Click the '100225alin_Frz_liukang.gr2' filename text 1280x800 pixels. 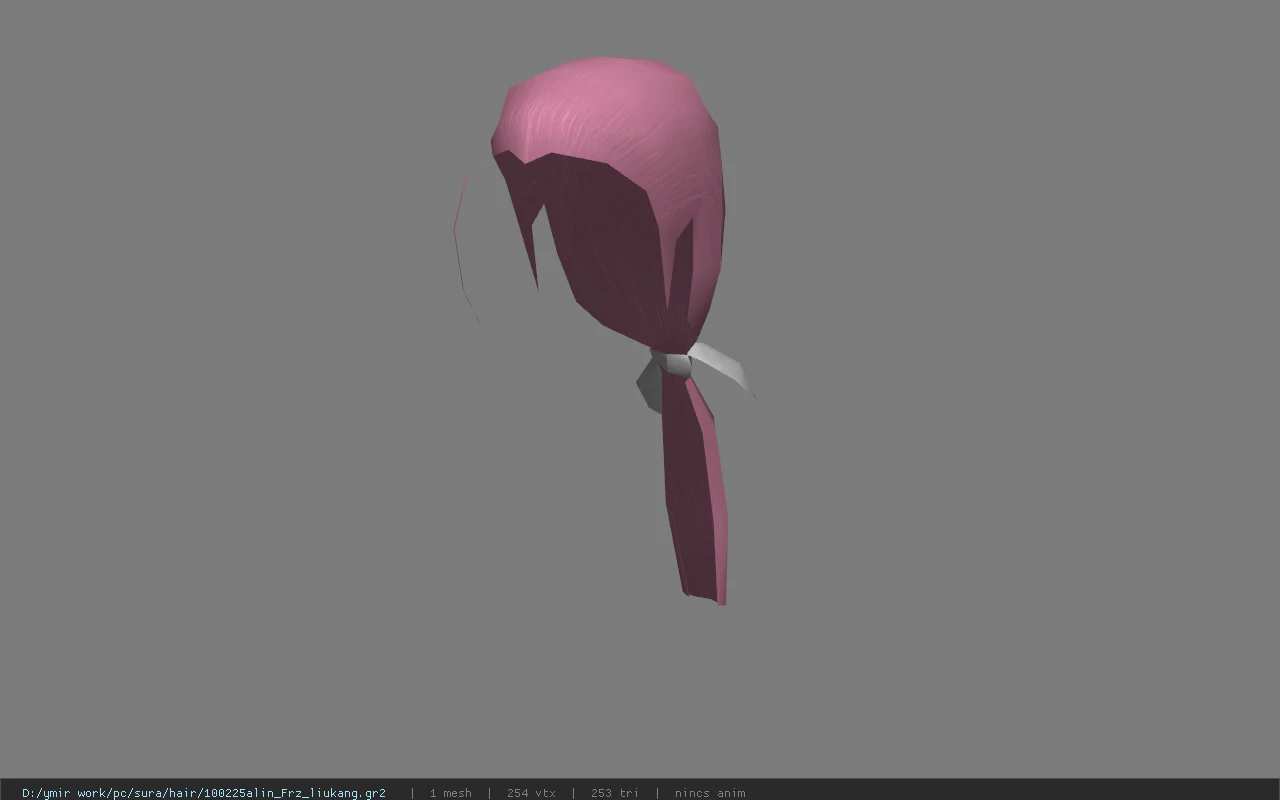[295, 793]
